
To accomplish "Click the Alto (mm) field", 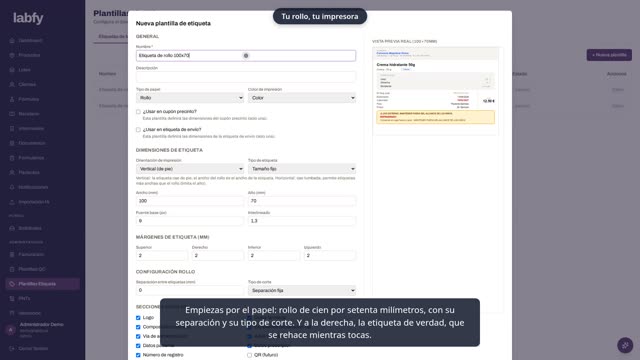I will (302, 201).
